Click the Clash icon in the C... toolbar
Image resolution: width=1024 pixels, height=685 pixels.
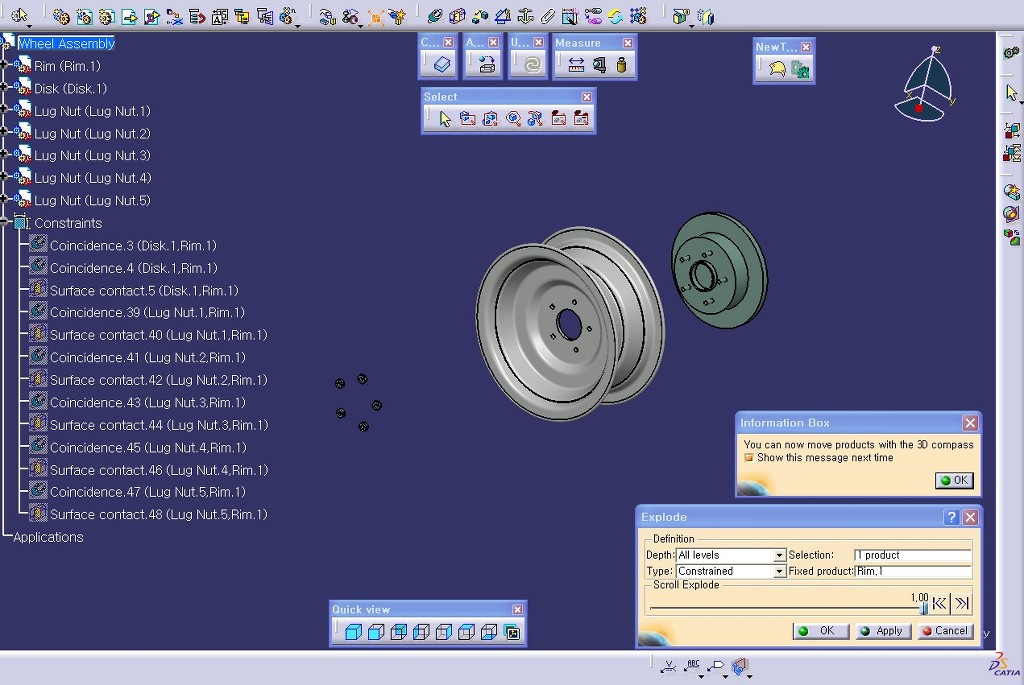(x=441, y=65)
